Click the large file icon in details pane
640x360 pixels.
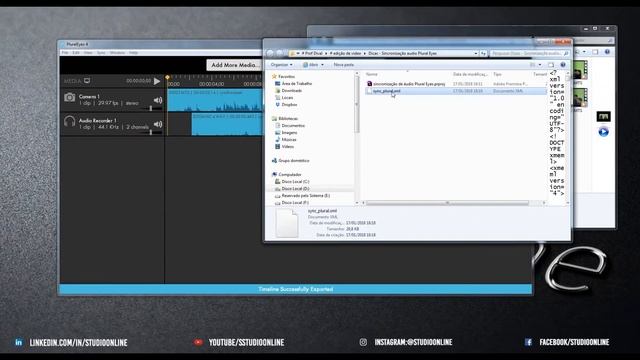tap(287, 223)
